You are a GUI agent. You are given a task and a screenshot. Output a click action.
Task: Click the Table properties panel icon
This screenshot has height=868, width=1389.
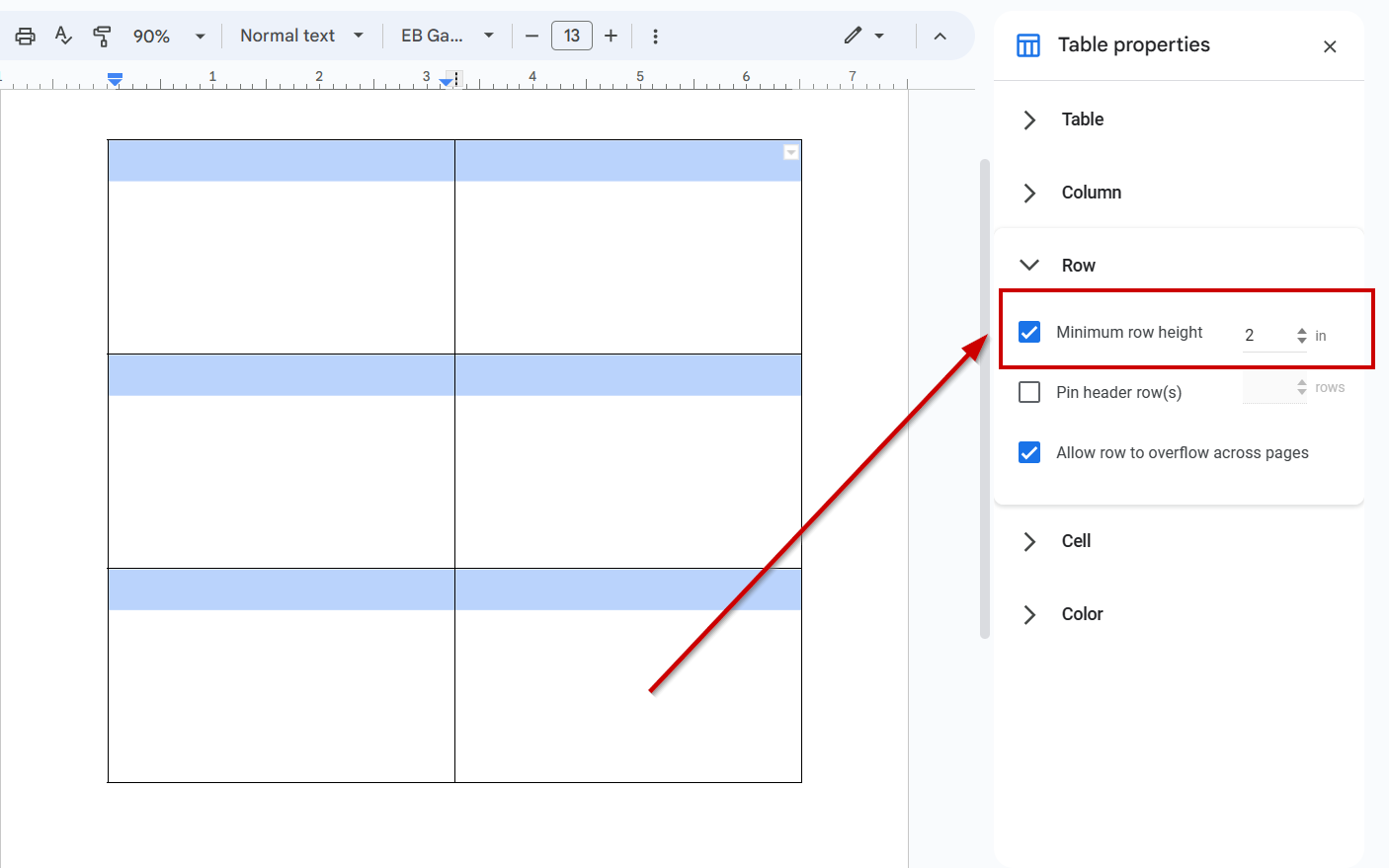[x=1027, y=44]
